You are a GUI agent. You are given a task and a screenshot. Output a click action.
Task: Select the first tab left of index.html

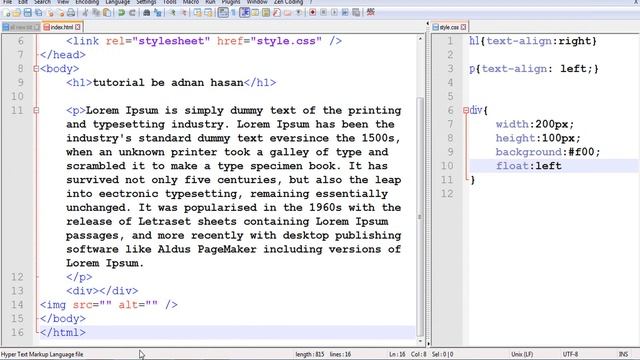pos(21,27)
